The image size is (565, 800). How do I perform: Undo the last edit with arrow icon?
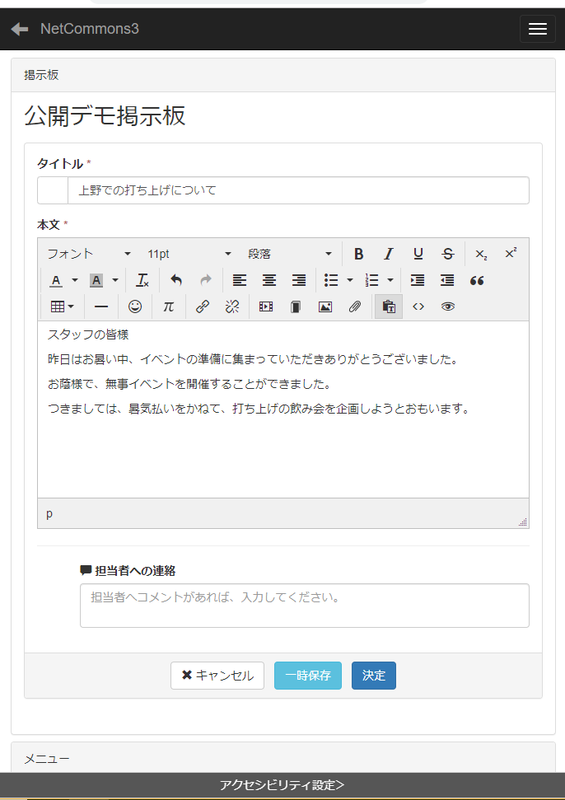click(176, 280)
